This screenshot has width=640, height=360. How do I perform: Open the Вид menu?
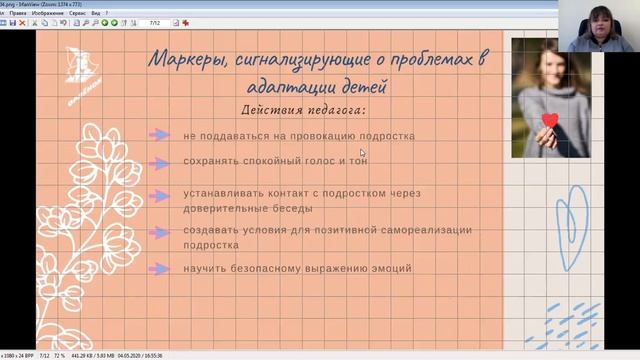[96, 13]
